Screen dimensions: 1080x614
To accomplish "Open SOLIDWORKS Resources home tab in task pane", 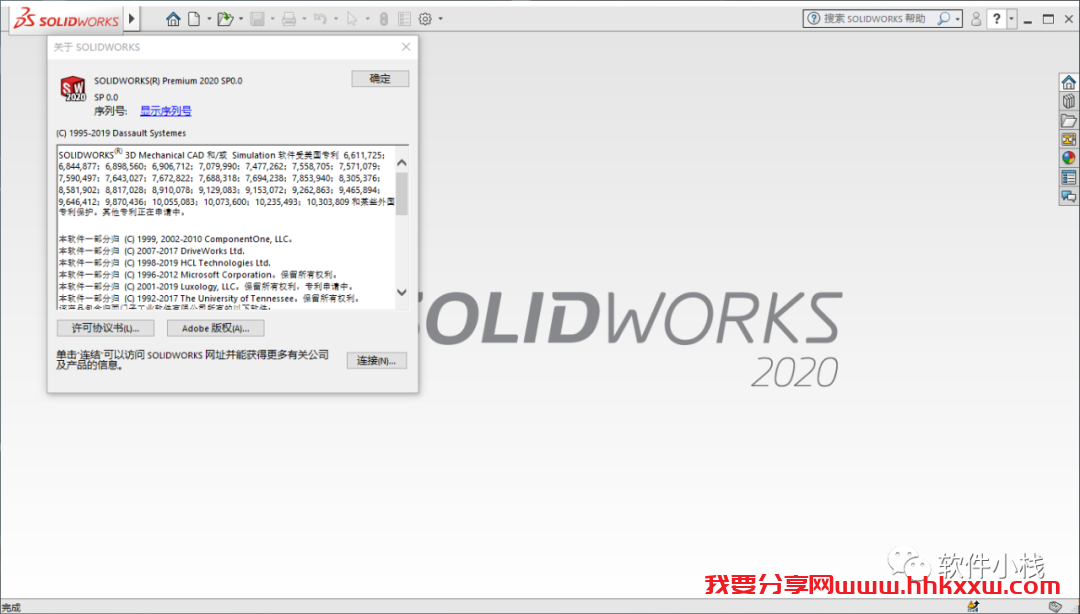I will coord(1068,83).
